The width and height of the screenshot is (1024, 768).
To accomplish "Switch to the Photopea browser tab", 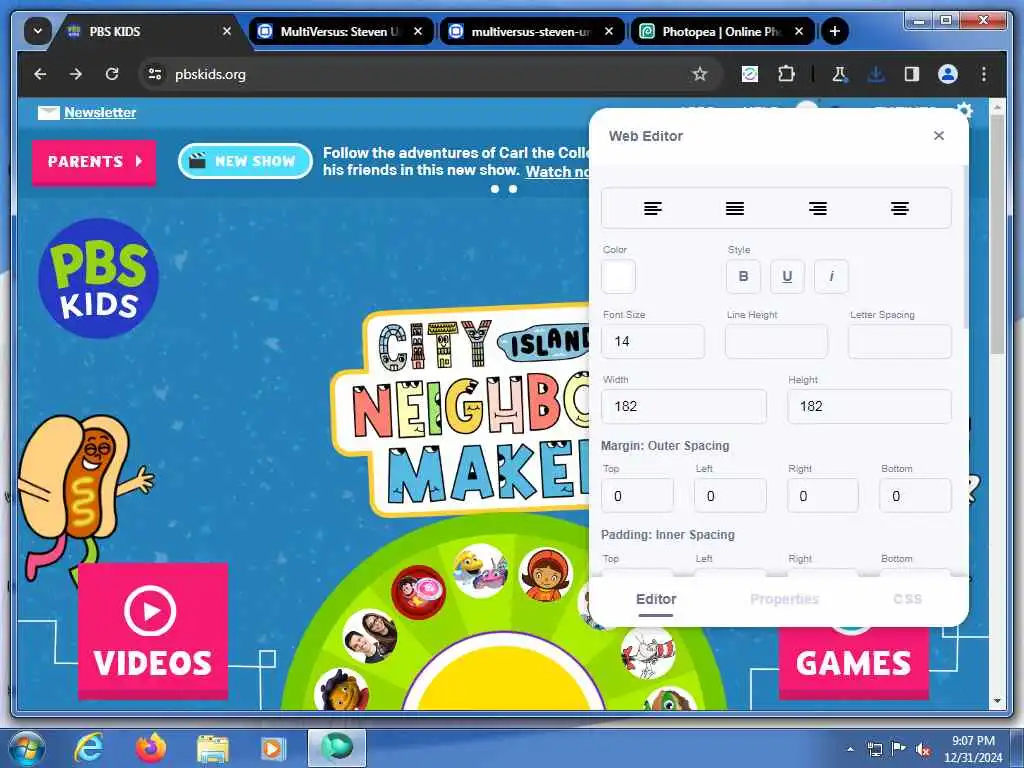I will [722, 31].
